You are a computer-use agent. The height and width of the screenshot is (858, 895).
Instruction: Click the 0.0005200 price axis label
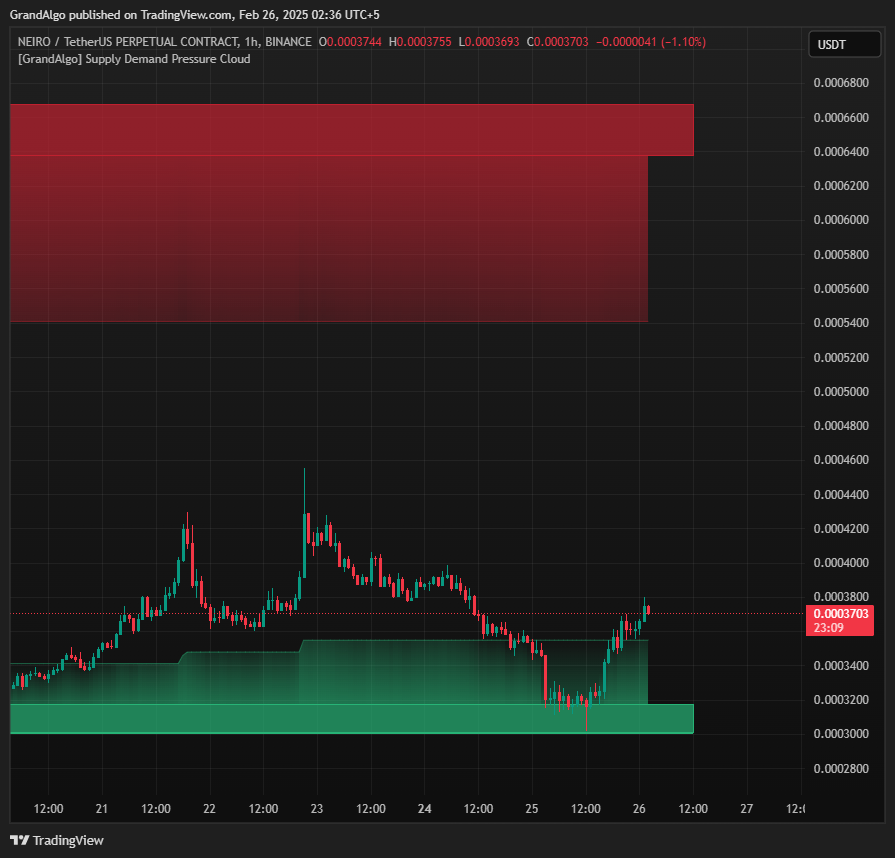[x=841, y=357]
